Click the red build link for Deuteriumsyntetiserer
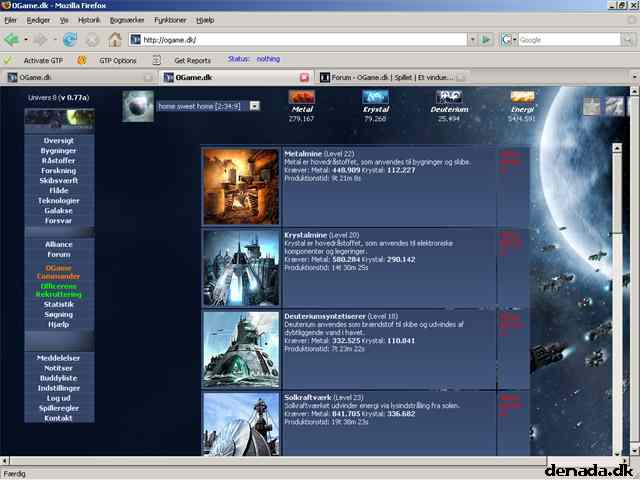640x480 pixels. tap(511, 325)
